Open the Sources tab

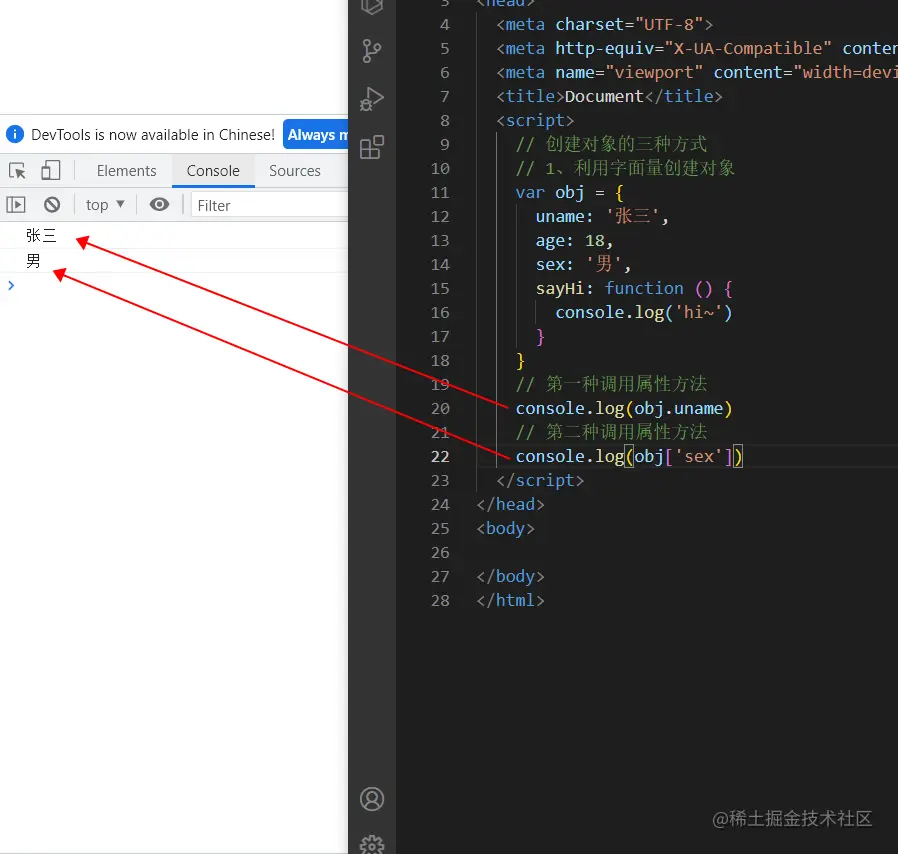(294, 171)
